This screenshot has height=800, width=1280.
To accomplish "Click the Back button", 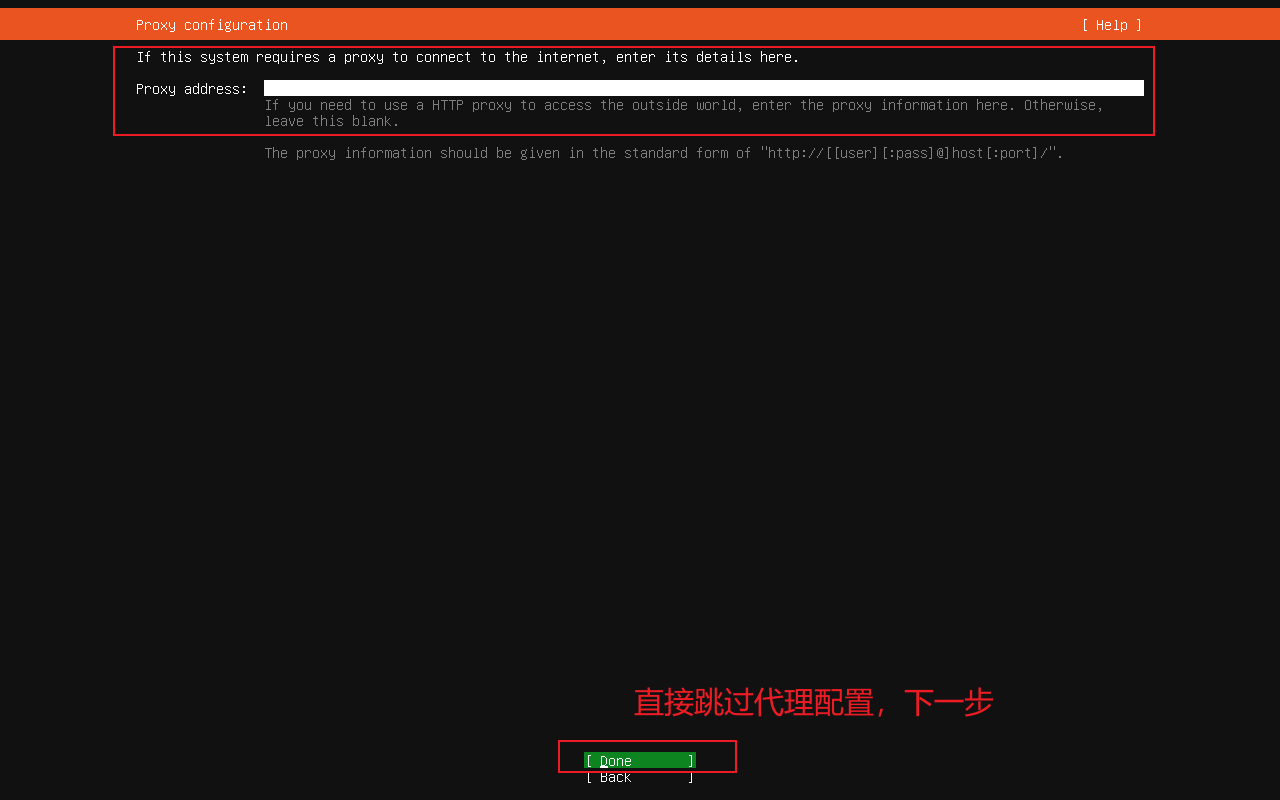I will pos(640,777).
